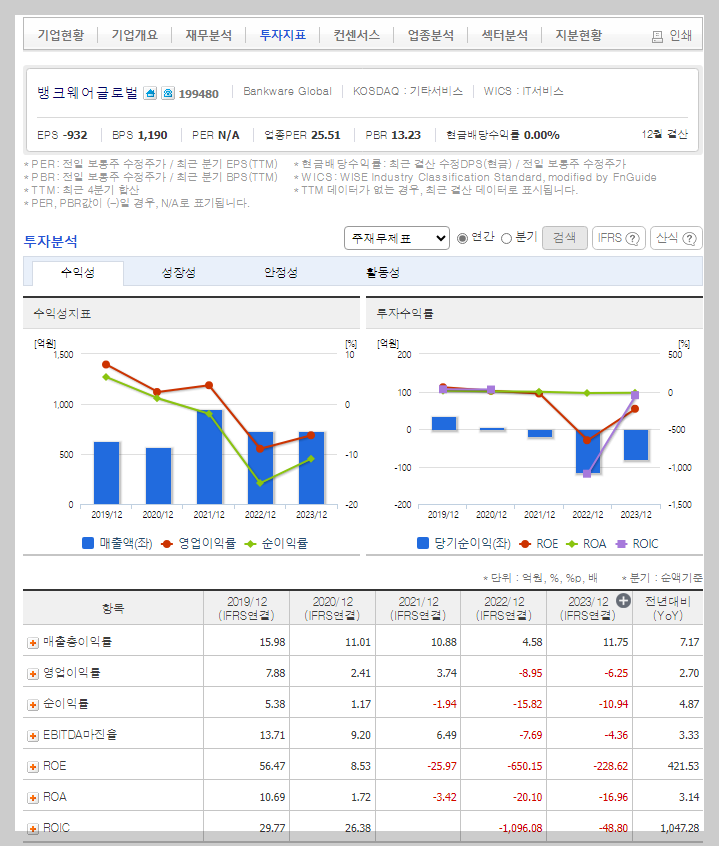Screen dimensions: 719x846
Task: Click the Bankware Global company name text
Action: (287, 91)
